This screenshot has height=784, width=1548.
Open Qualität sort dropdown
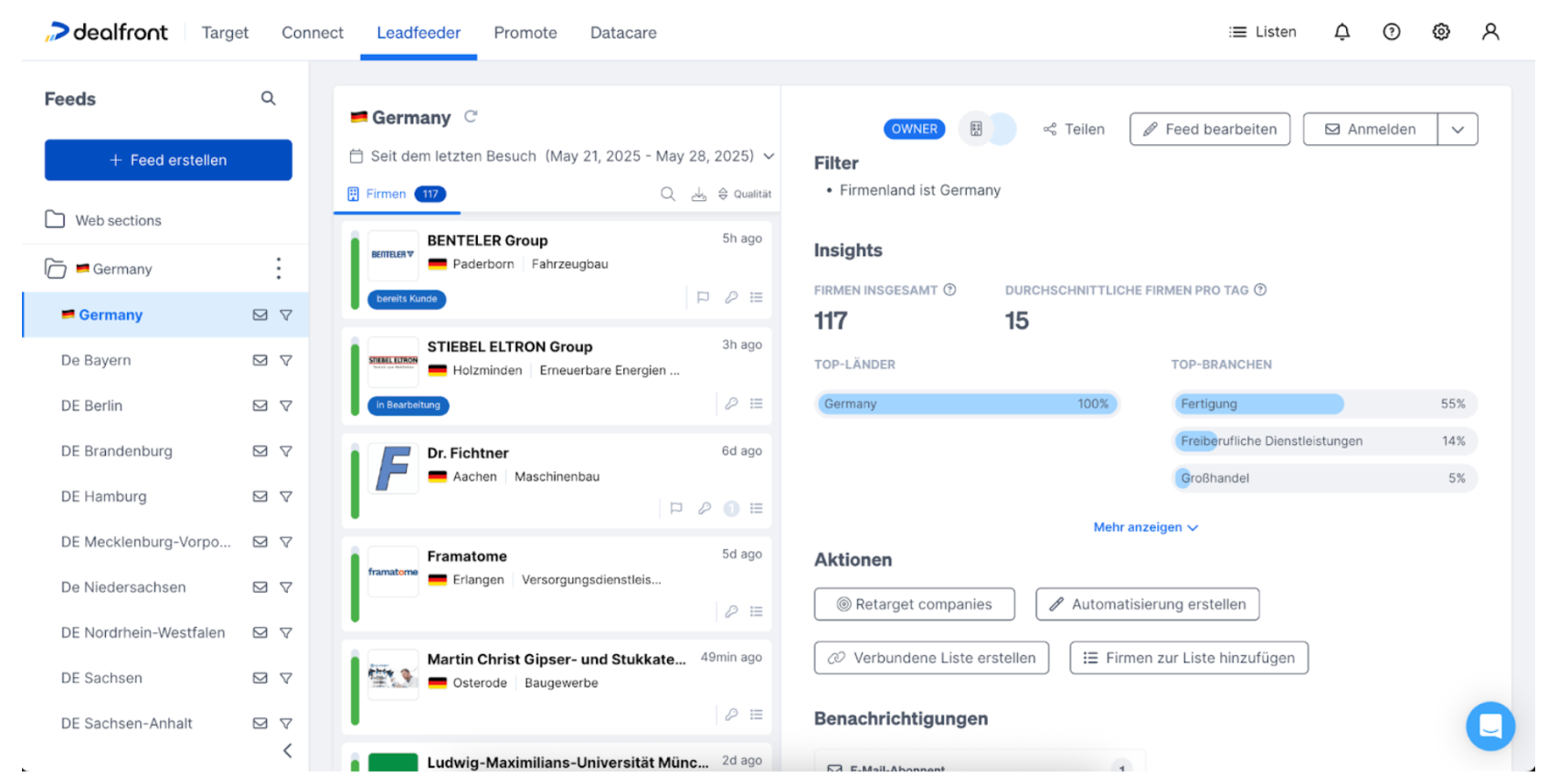[745, 194]
